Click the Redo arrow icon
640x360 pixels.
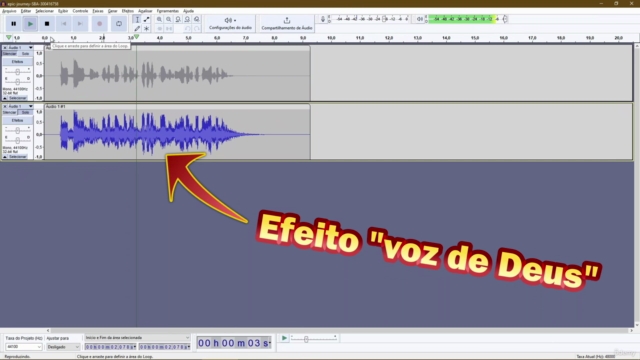[197, 29]
